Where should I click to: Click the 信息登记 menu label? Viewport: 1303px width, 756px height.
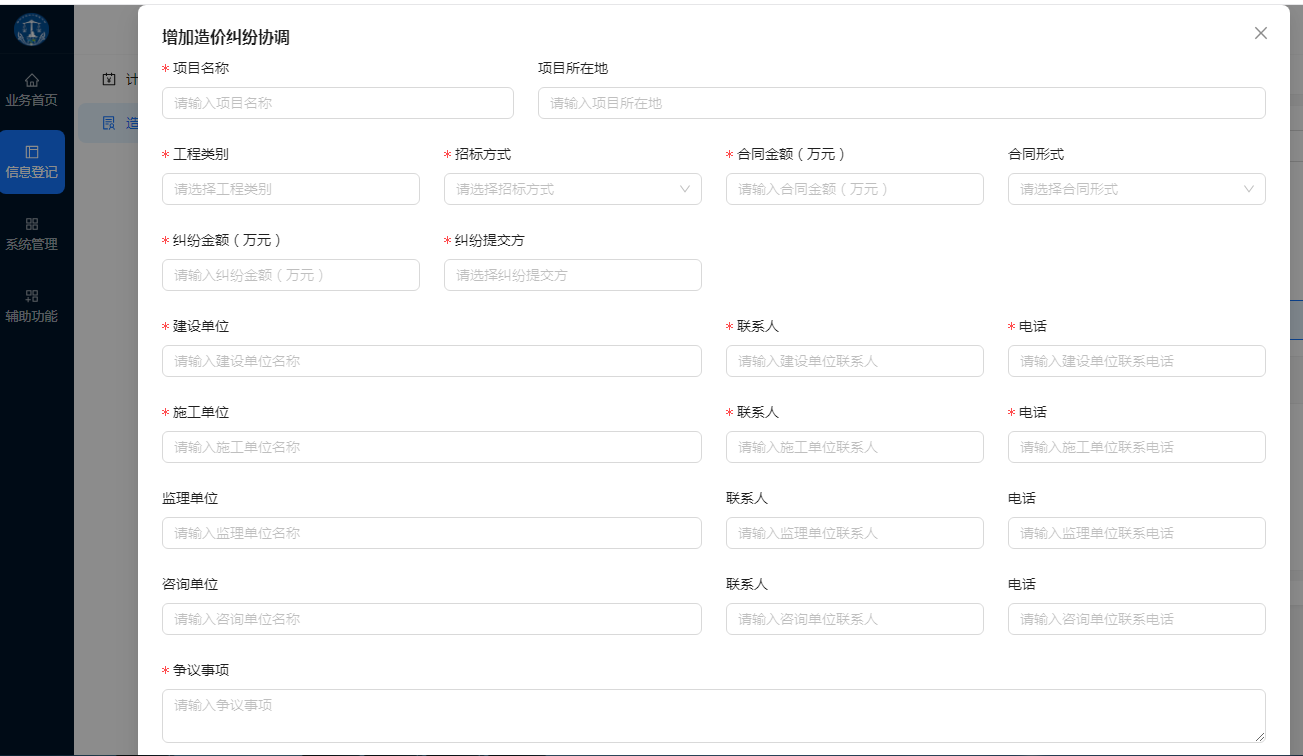(x=32, y=172)
